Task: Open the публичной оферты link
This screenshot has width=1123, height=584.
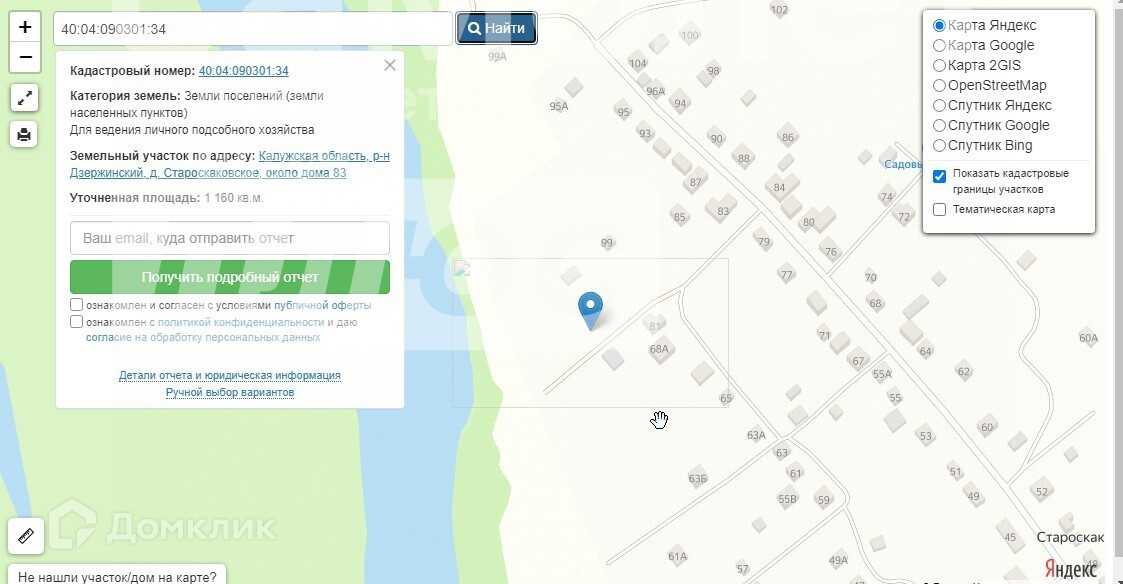Action: pyautogui.click(x=322, y=305)
